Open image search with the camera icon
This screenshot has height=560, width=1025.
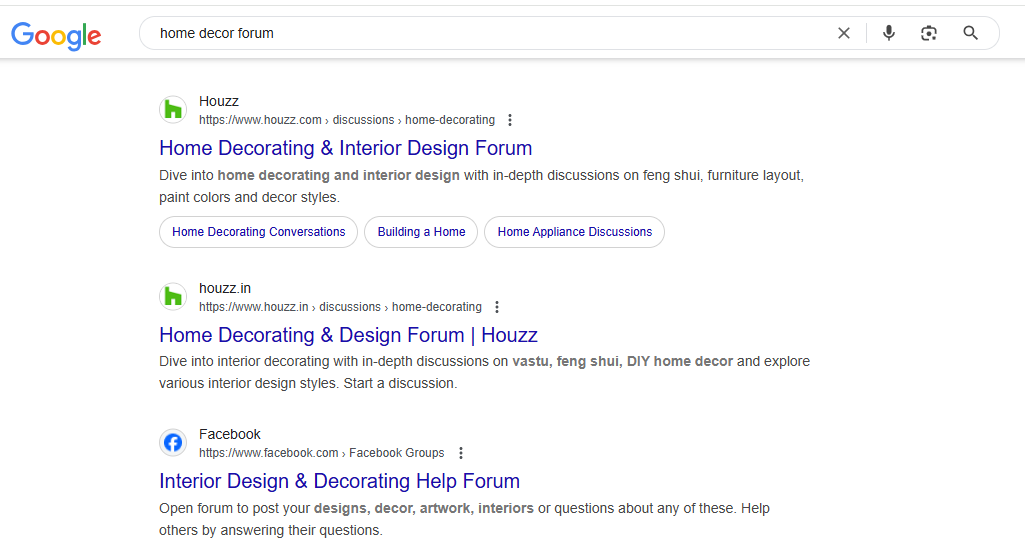(x=929, y=33)
